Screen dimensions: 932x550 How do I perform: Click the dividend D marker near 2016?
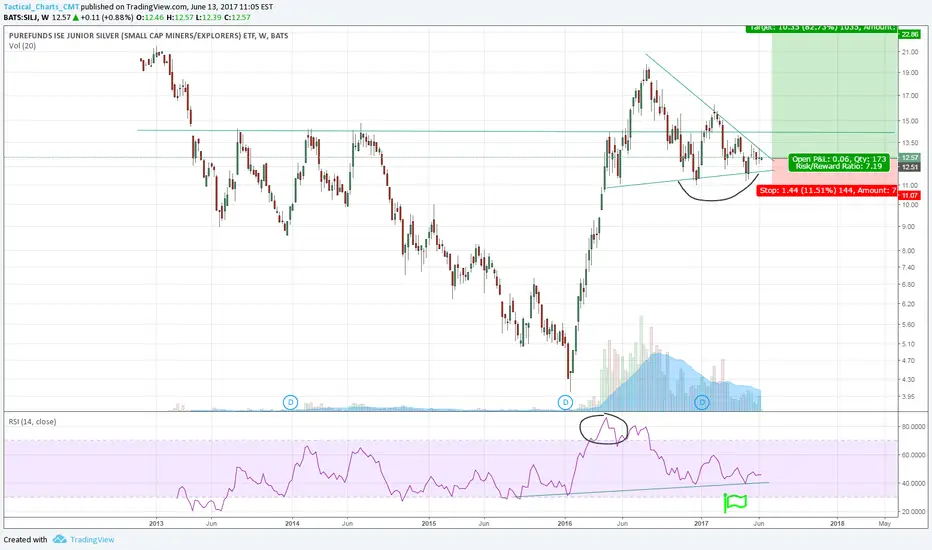[x=565, y=403]
